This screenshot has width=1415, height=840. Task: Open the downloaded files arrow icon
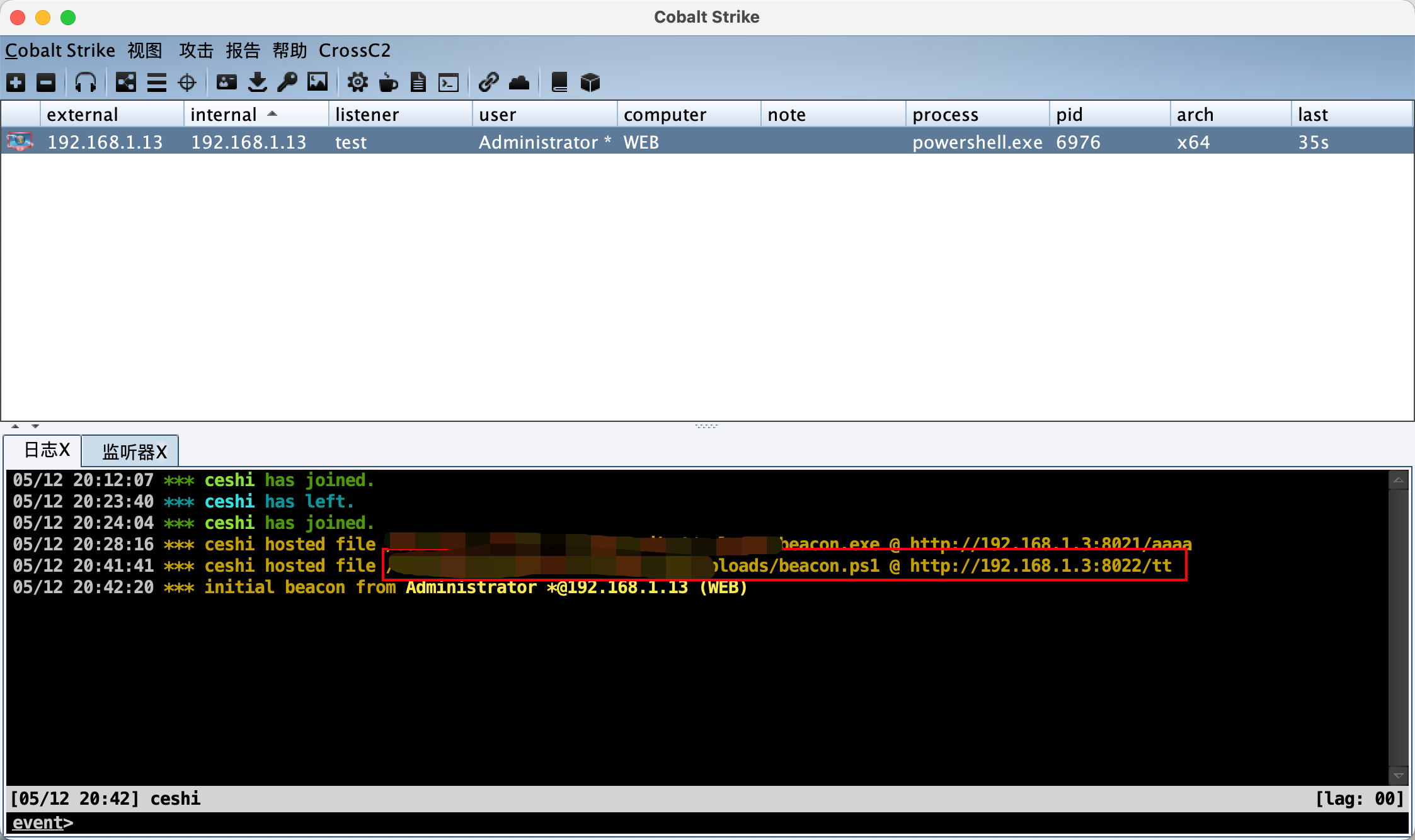click(257, 82)
